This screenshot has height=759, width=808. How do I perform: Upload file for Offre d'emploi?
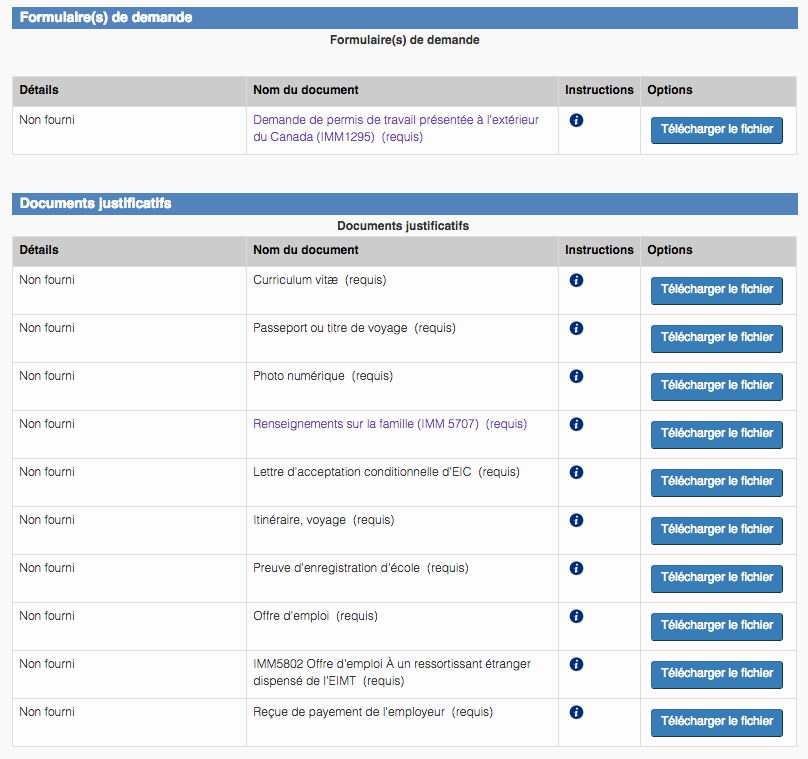(x=716, y=626)
